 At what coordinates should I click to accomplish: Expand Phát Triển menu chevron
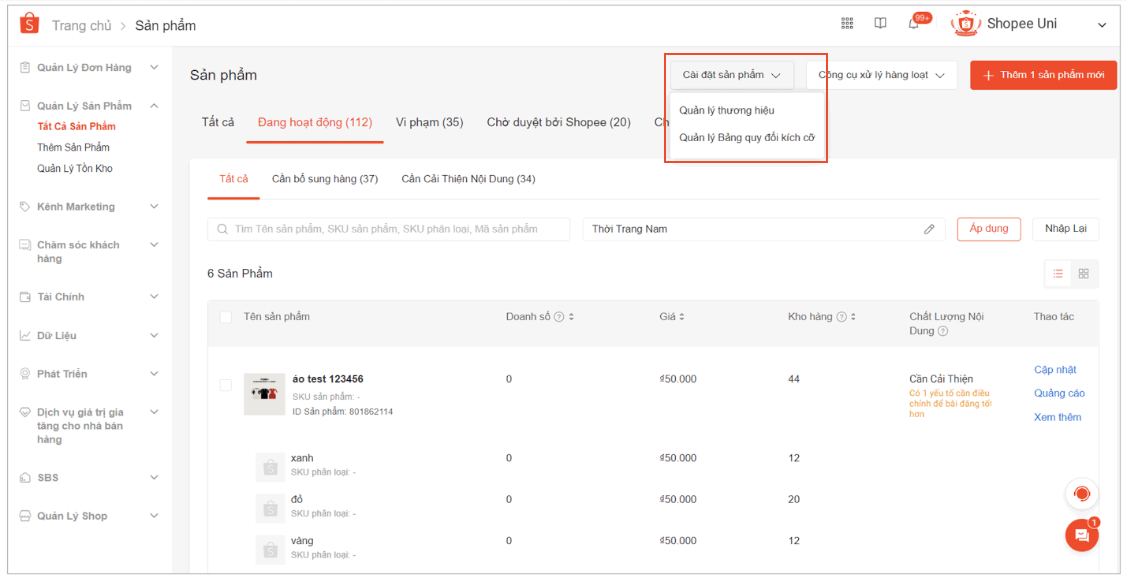pos(154,374)
